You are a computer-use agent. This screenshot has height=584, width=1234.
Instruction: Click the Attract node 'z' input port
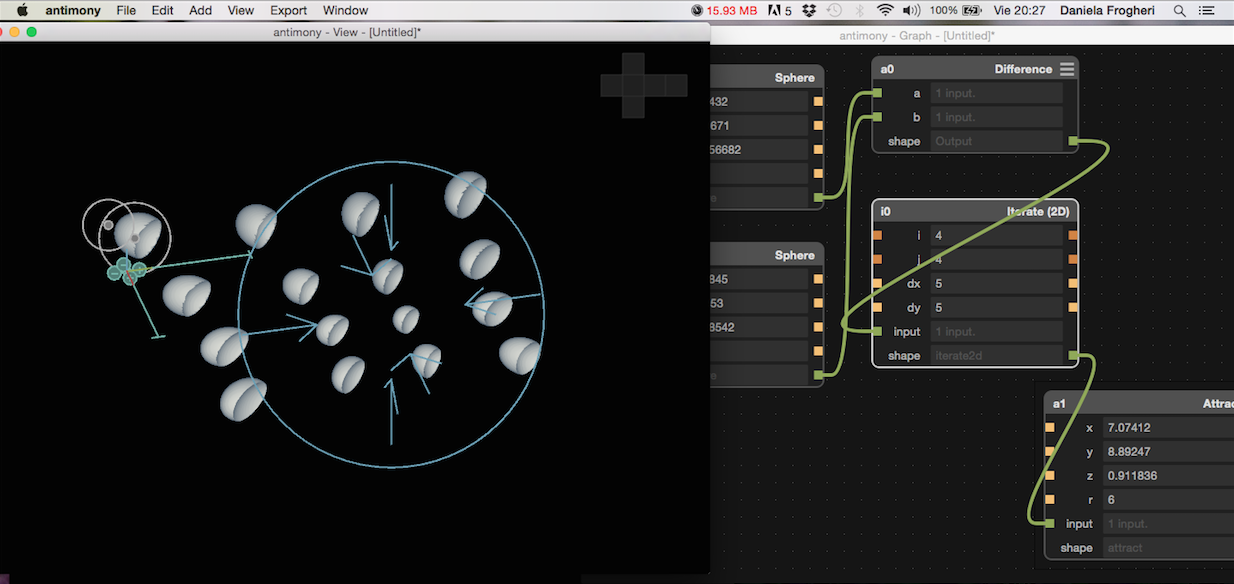point(1050,476)
